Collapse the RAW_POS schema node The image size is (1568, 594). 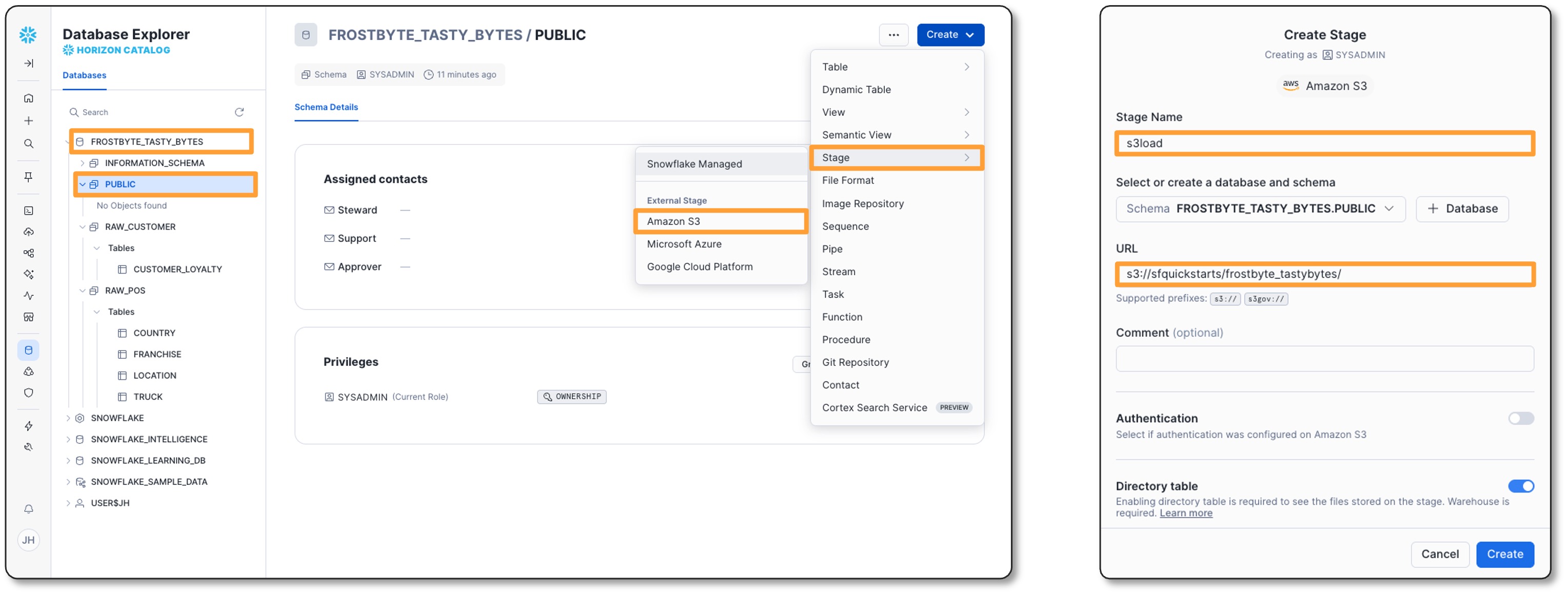(82, 291)
